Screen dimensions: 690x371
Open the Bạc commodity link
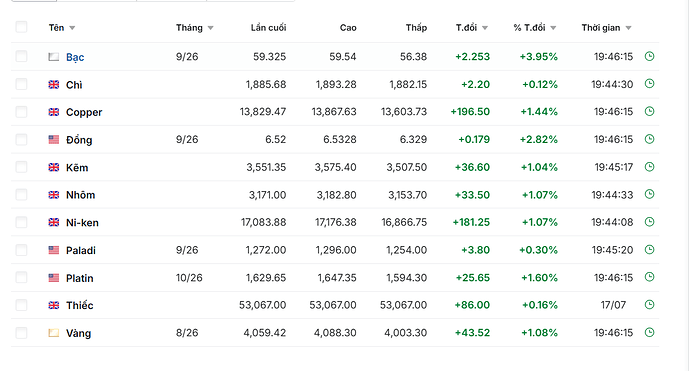tap(75, 57)
